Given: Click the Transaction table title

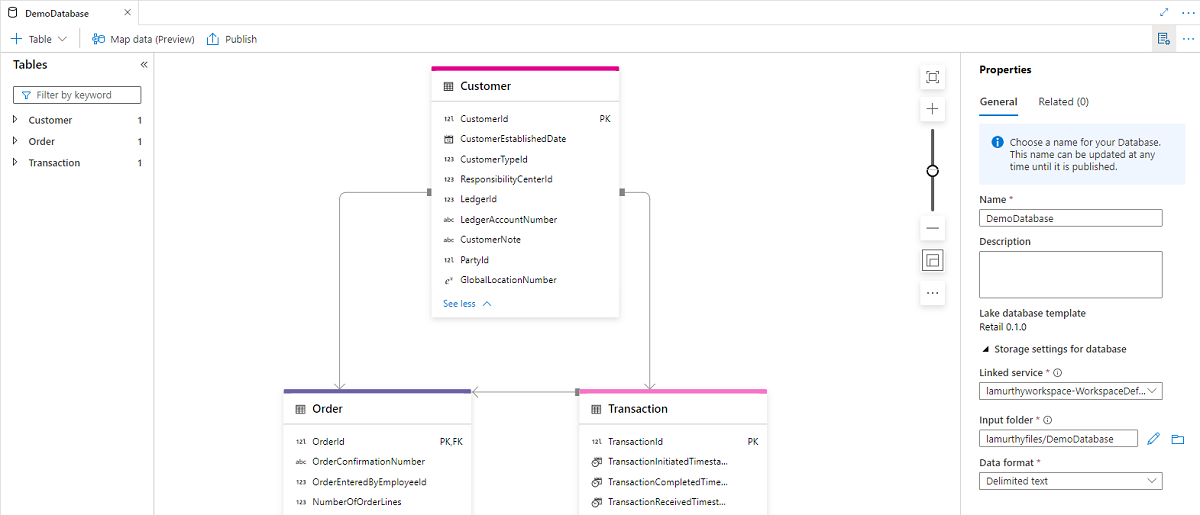Looking at the screenshot, I should [638, 409].
